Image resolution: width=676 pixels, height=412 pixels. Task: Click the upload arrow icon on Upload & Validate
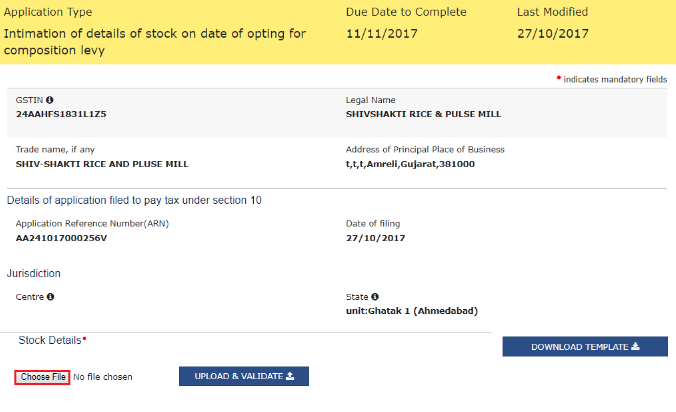point(290,377)
